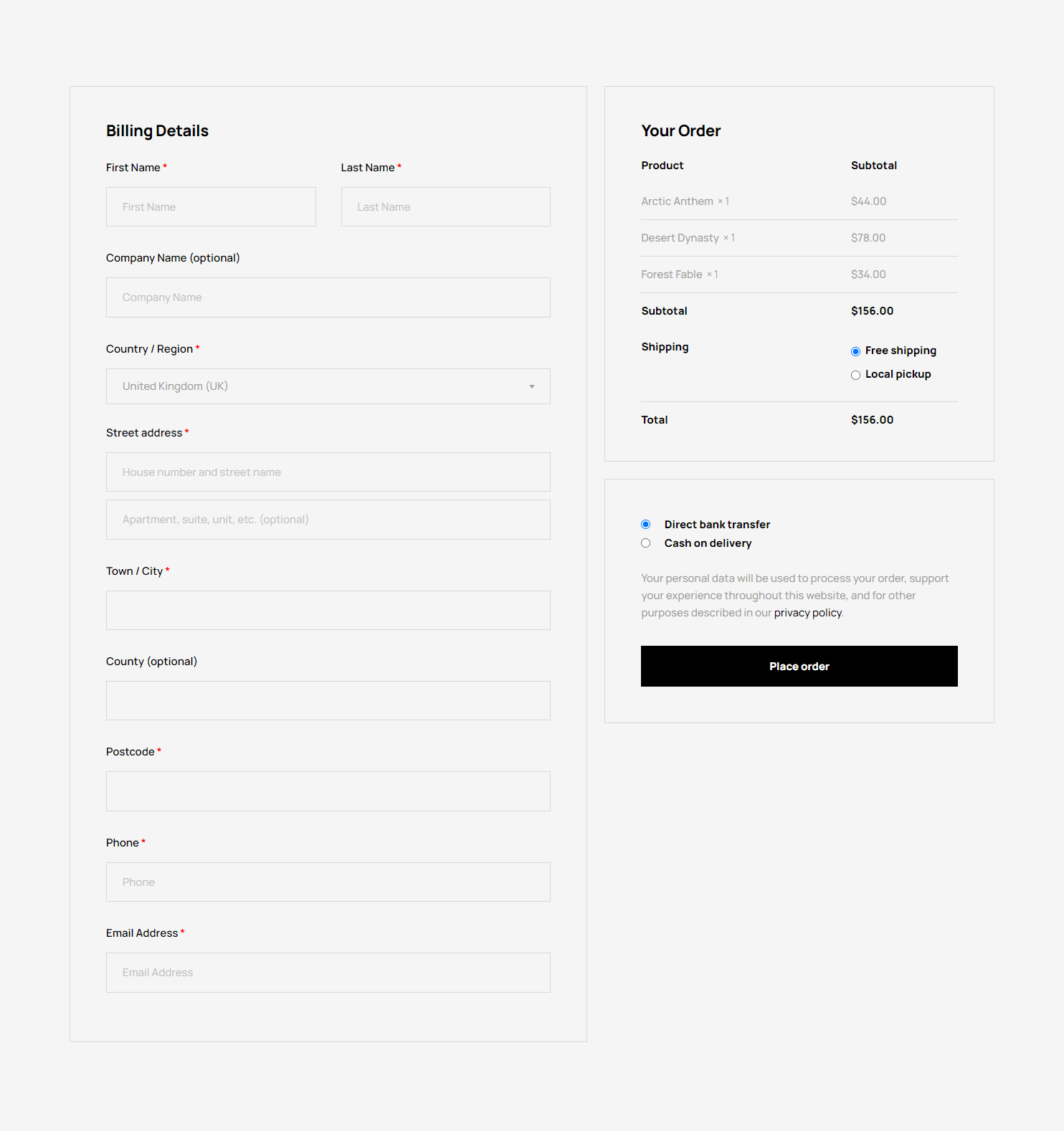The height and width of the screenshot is (1131, 1064).
Task: Select Free shipping radio option
Action: 855,351
